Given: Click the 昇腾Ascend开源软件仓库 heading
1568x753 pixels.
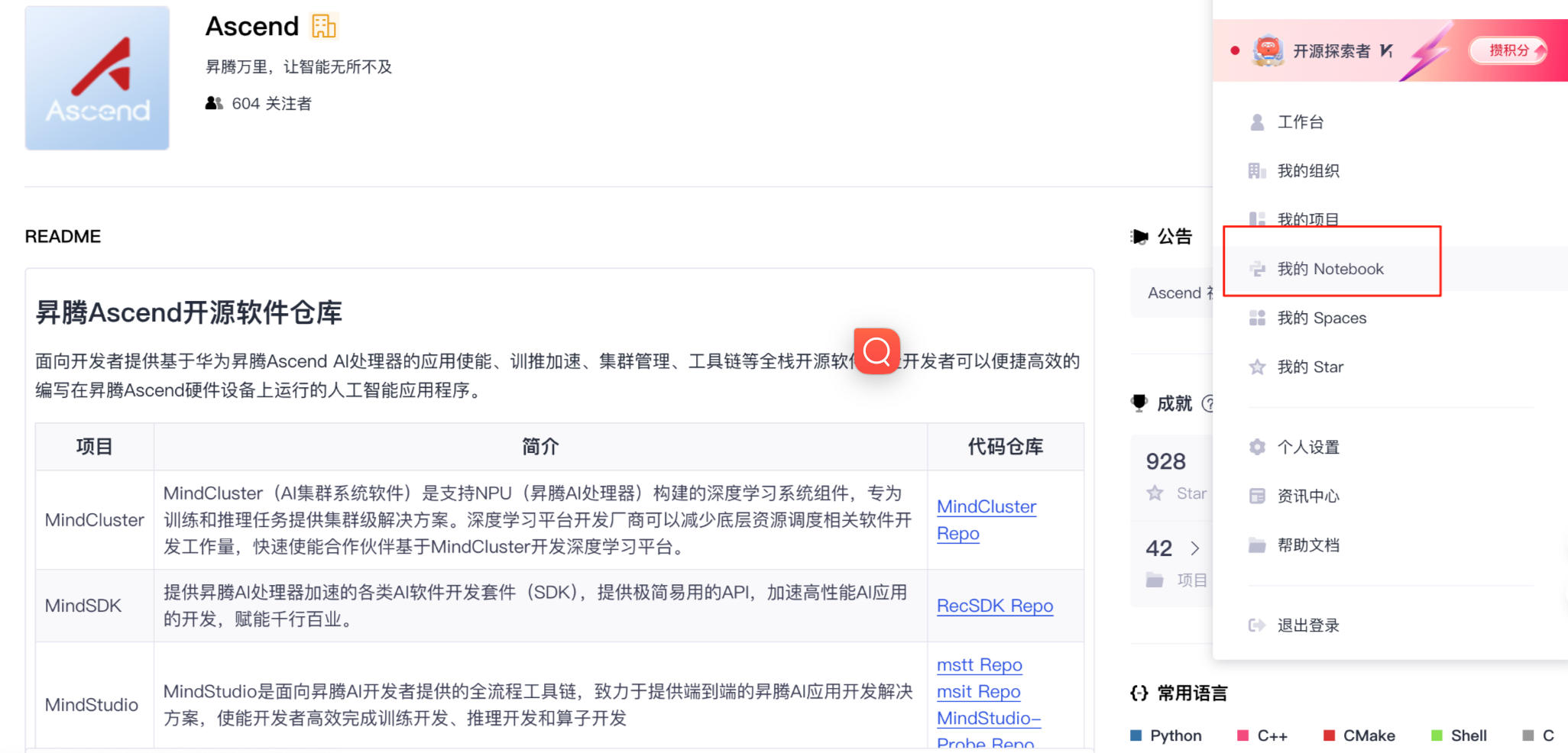Looking at the screenshot, I should (x=189, y=312).
